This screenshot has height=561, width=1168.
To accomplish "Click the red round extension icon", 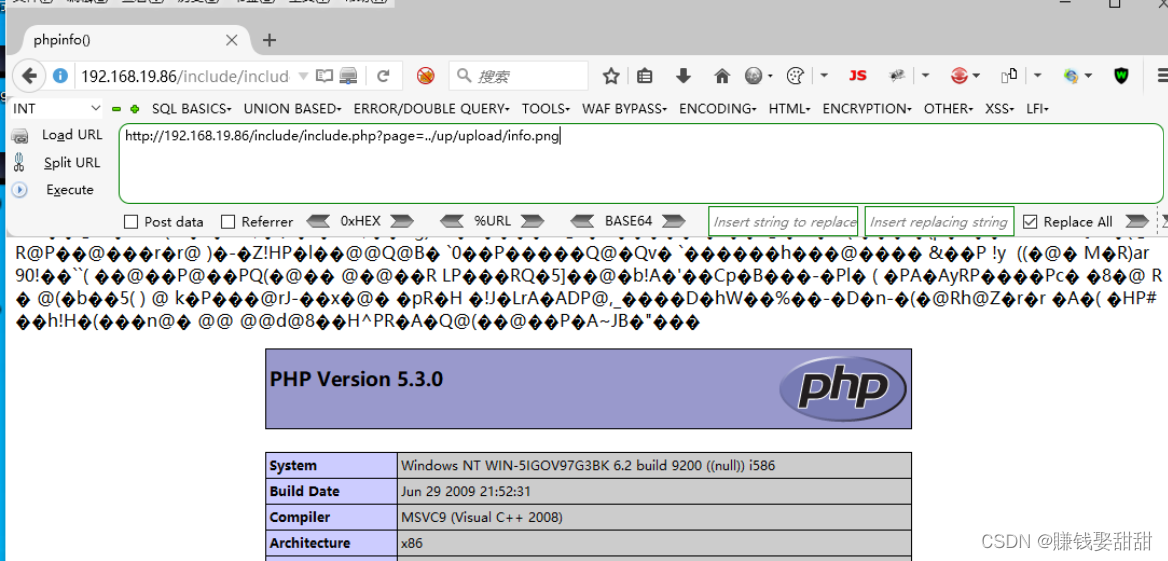I will click(x=959, y=75).
